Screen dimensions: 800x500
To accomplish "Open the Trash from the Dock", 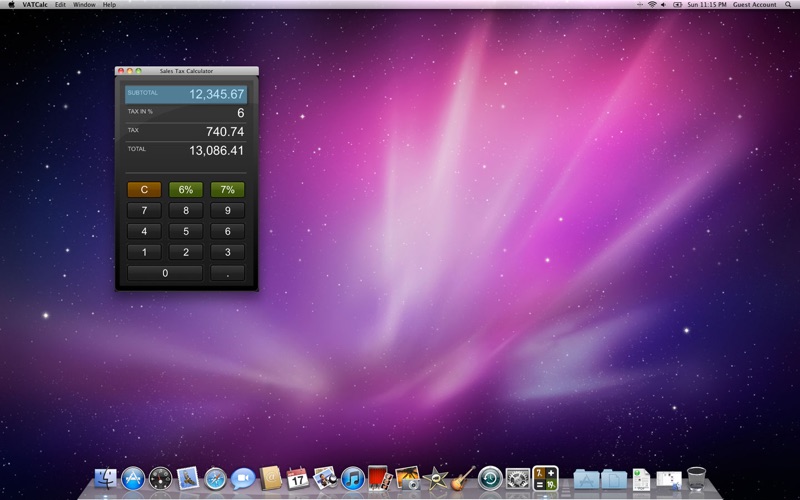I will tap(696, 479).
